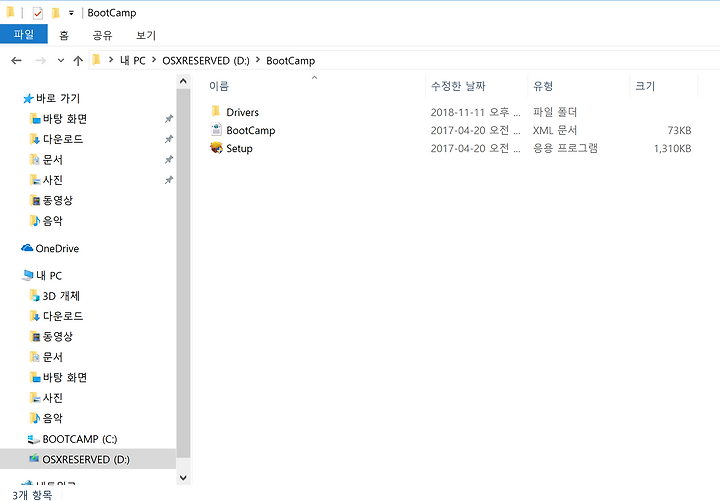
Task: Click the 2018-11-11 modified date cell
Action: [x=475, y=112]
